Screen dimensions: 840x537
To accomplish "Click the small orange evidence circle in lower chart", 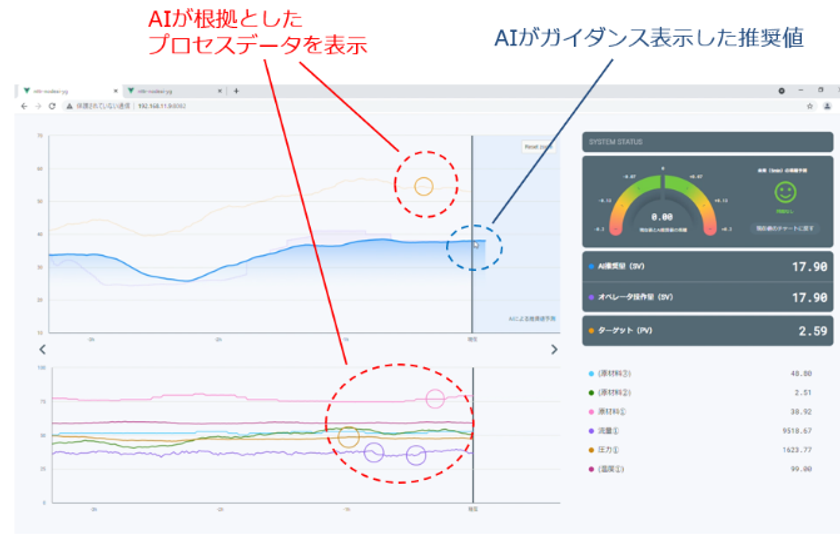I will pos(349,437).
